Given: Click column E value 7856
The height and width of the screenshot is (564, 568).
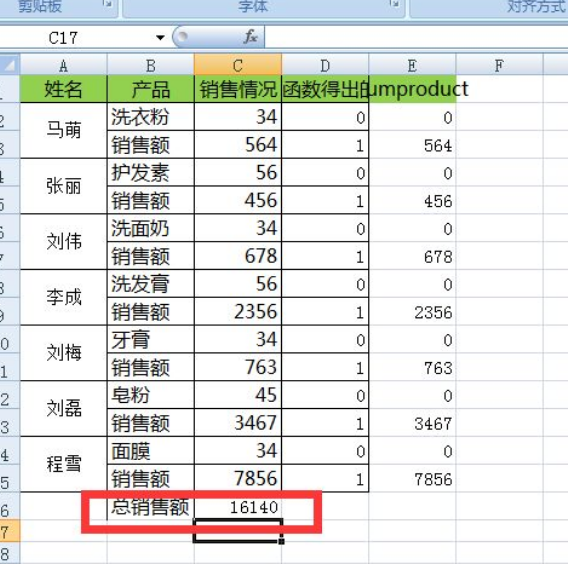Looking at the screenshot, I should [412, 478].
